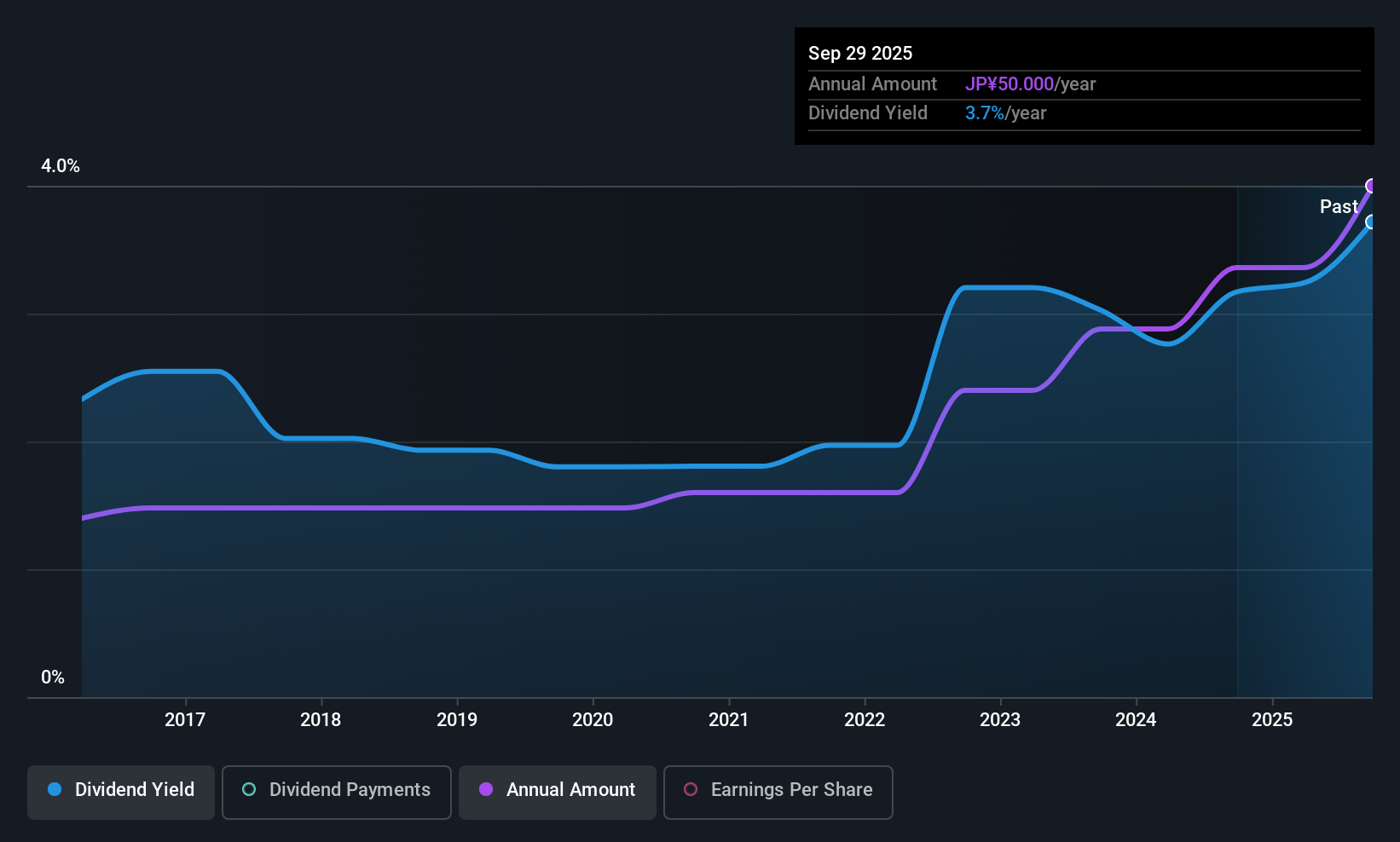
Task: Click the teal Dividend Payments legend circle
Action: click(249, 790)
